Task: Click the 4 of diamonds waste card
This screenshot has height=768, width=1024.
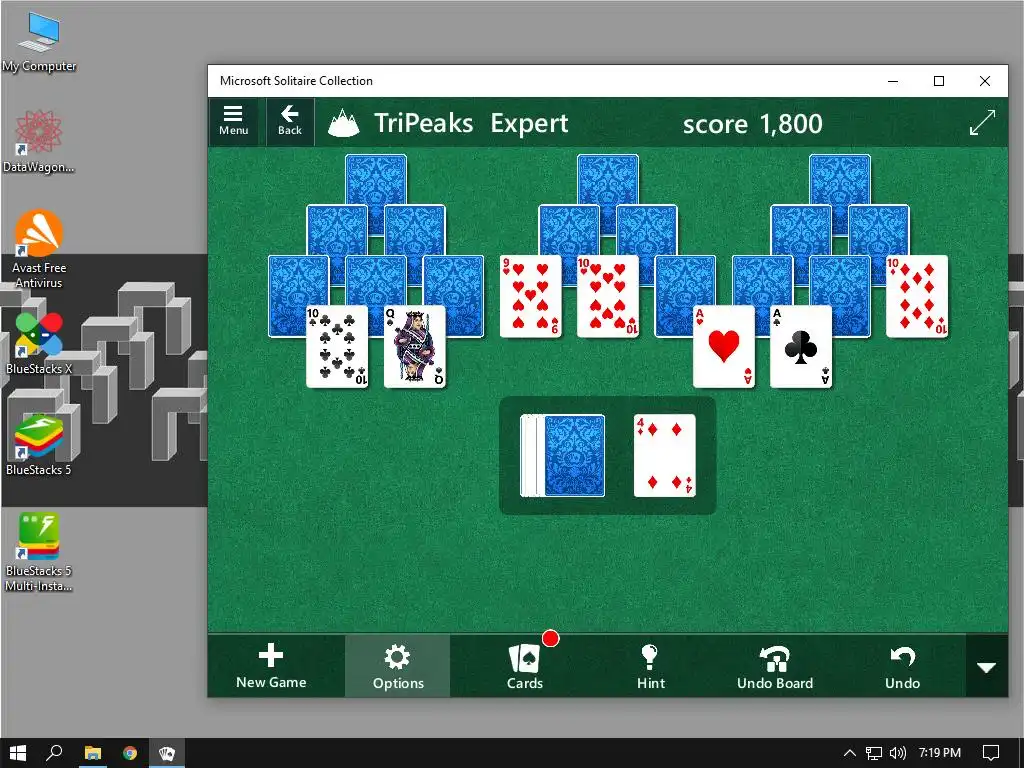Action: [x=665, y=456]
